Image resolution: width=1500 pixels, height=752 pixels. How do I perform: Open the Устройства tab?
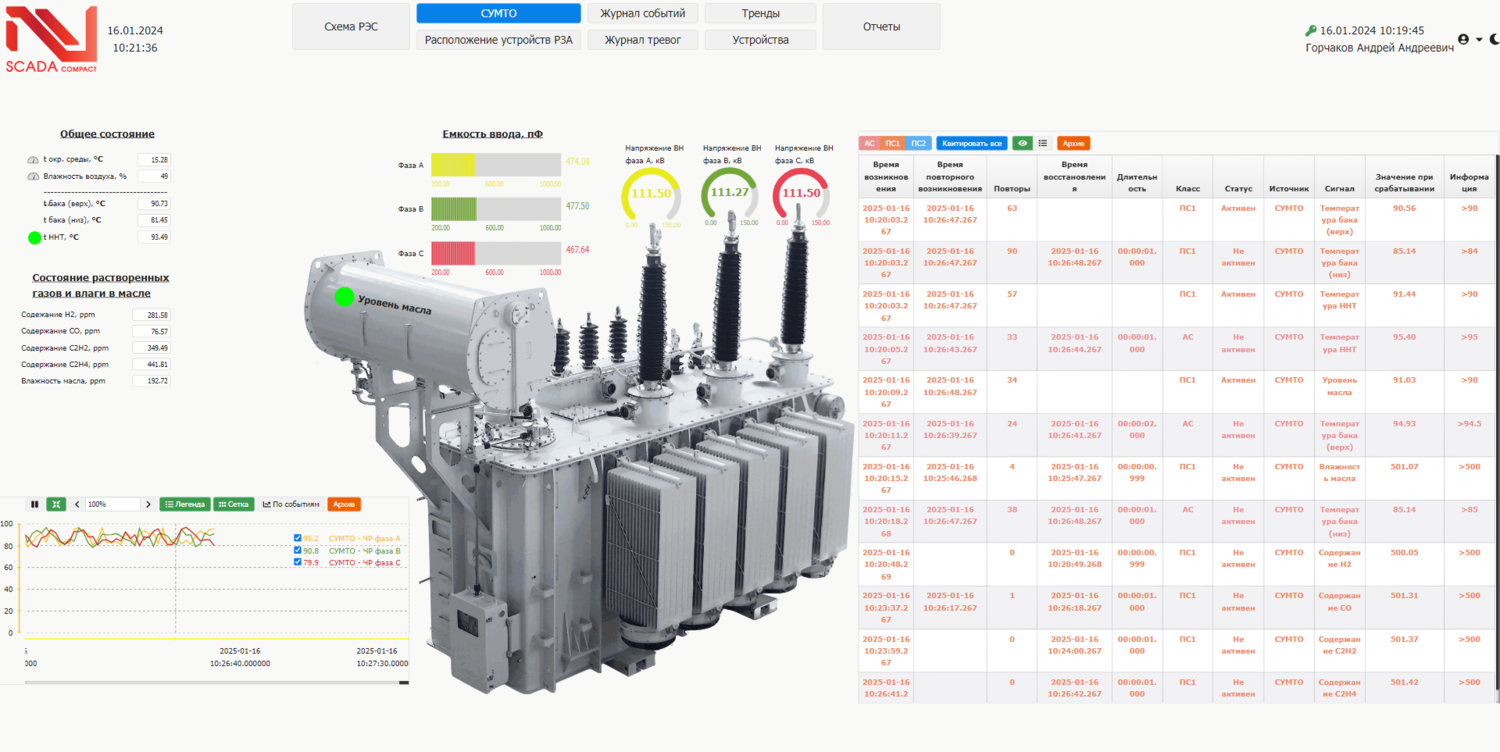pyautogui.click(x=760, y=40)
